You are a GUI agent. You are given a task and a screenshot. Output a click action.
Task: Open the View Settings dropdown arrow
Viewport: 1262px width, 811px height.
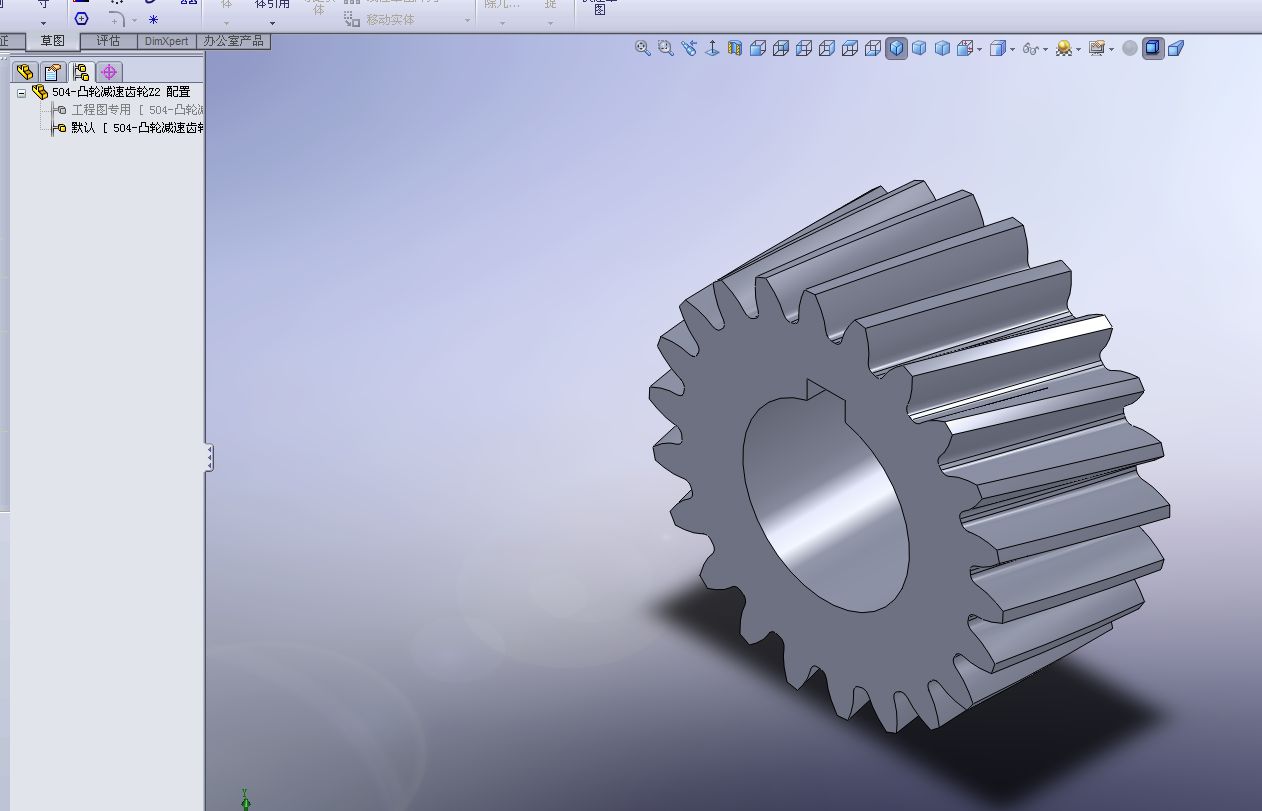point(1112,49)
